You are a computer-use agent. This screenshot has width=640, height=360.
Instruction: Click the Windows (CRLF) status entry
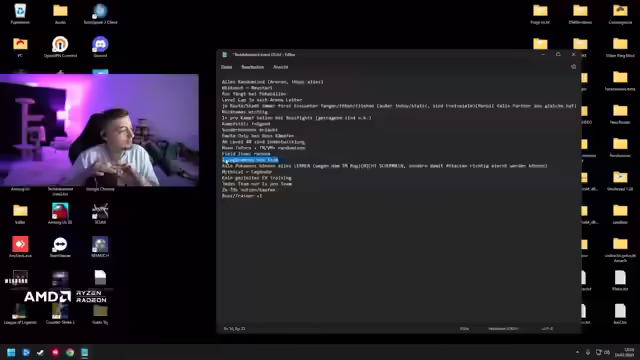[503, 329]
